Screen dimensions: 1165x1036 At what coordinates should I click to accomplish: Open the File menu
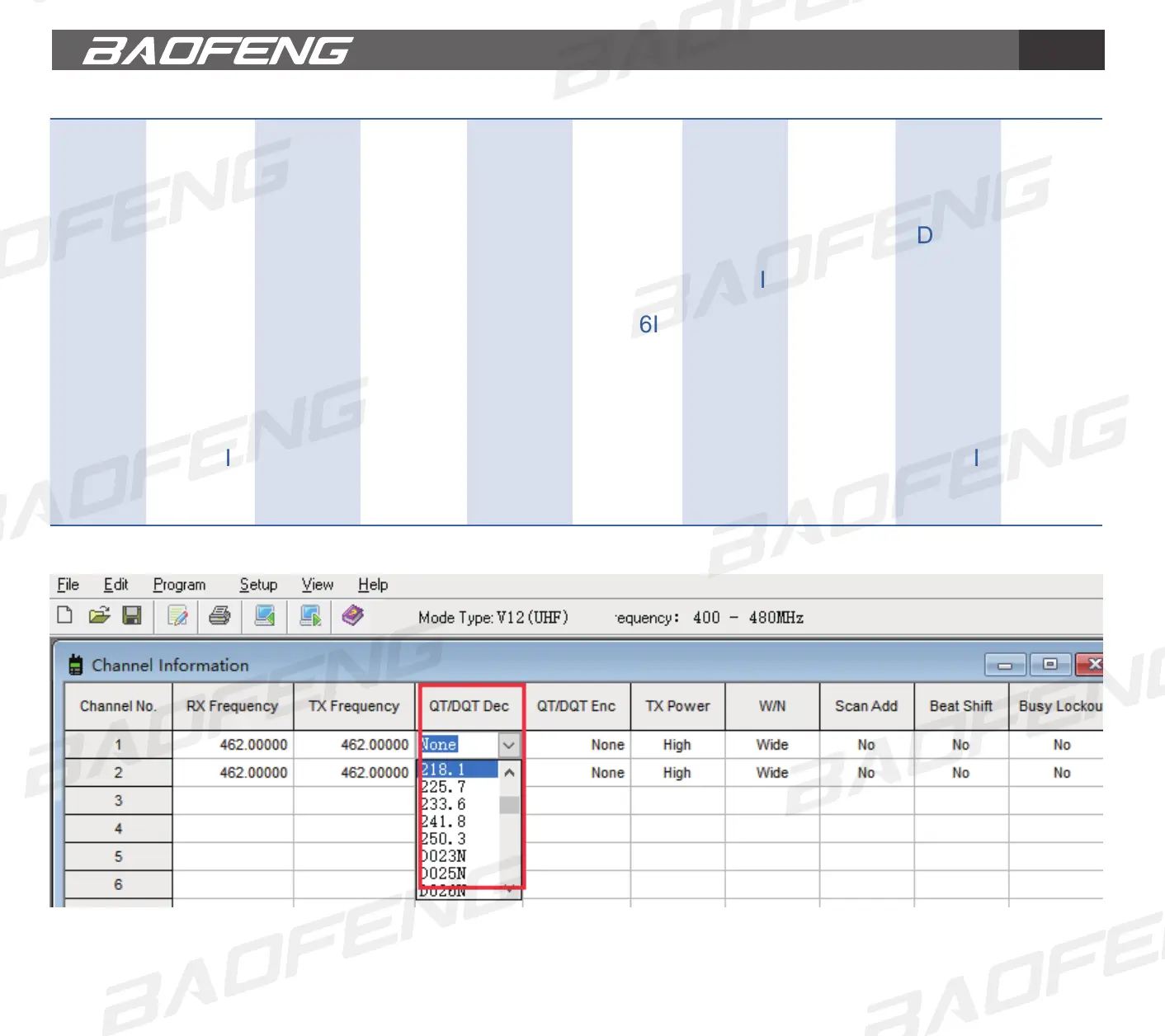[68, 585]
